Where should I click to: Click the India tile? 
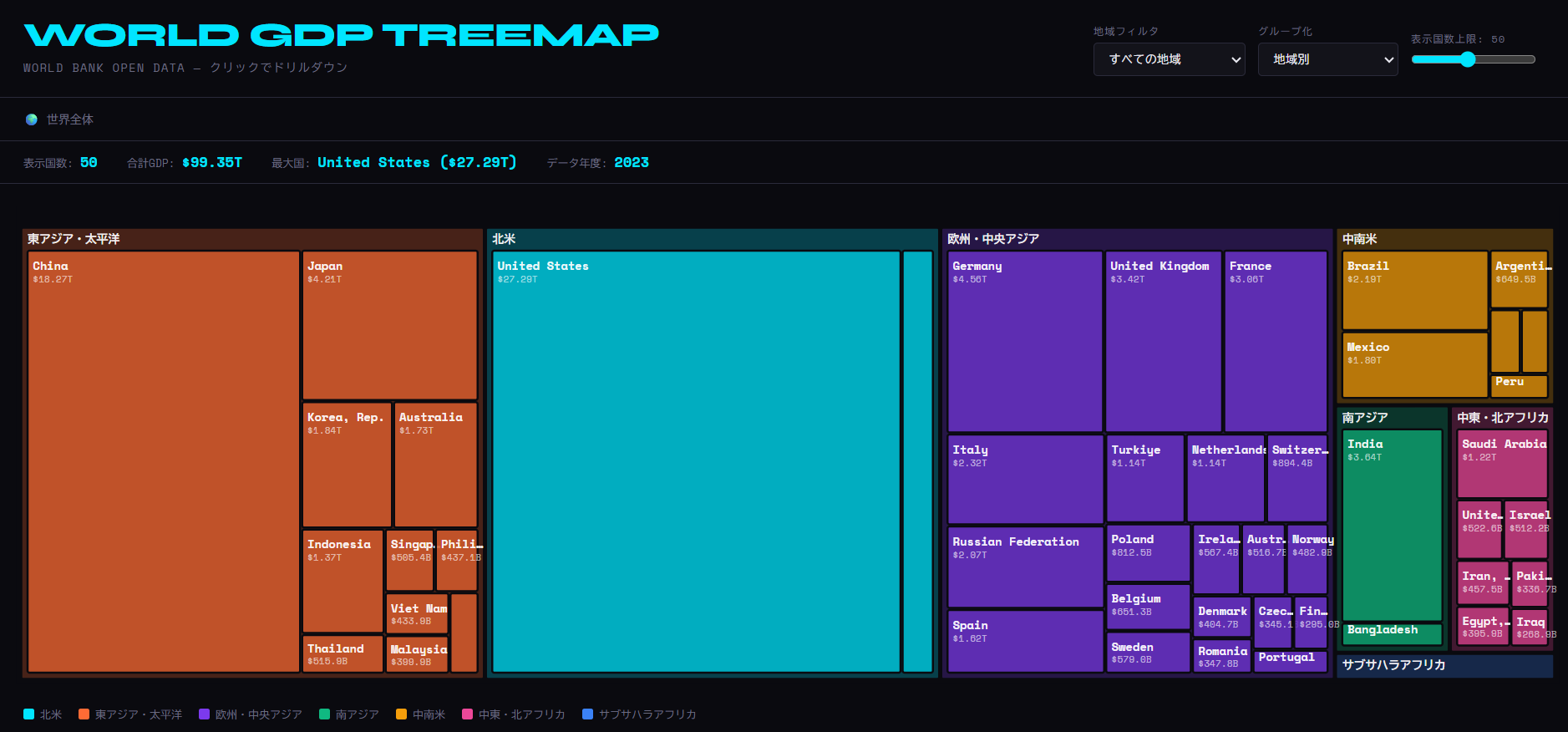pos(1393,525)
